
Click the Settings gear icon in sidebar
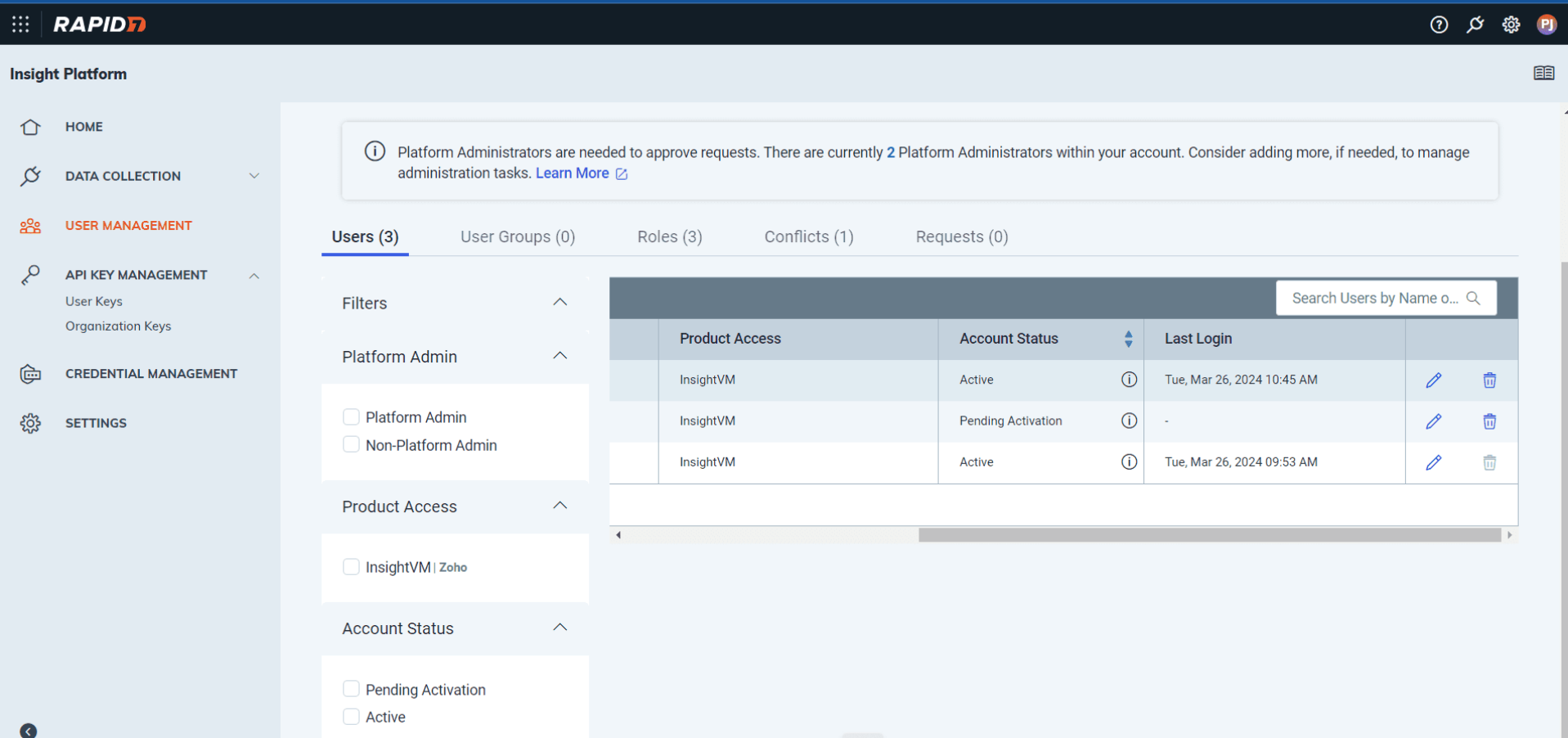coord(30,423)
